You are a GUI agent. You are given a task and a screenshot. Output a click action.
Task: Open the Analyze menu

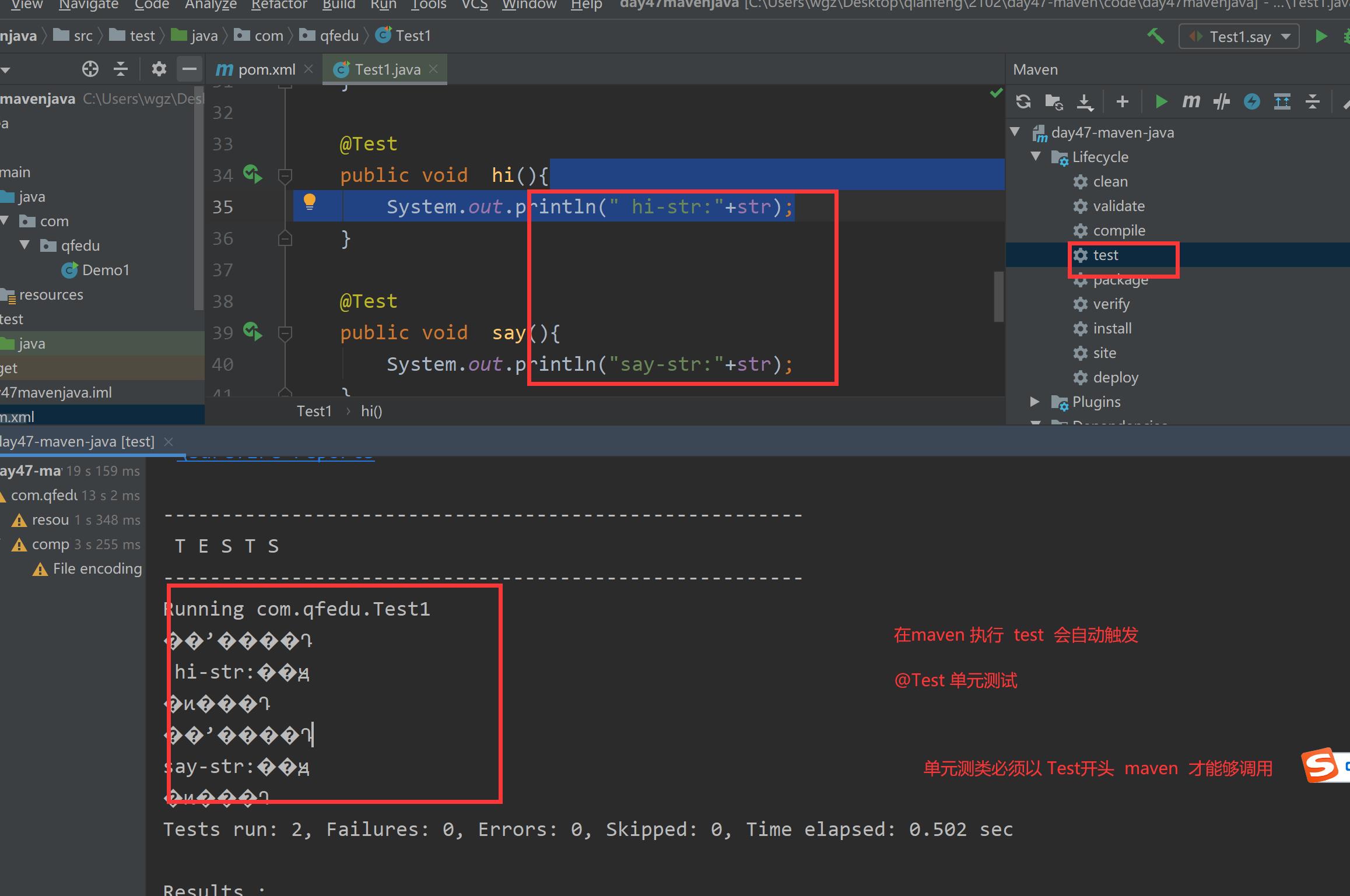tap(211, 5)
